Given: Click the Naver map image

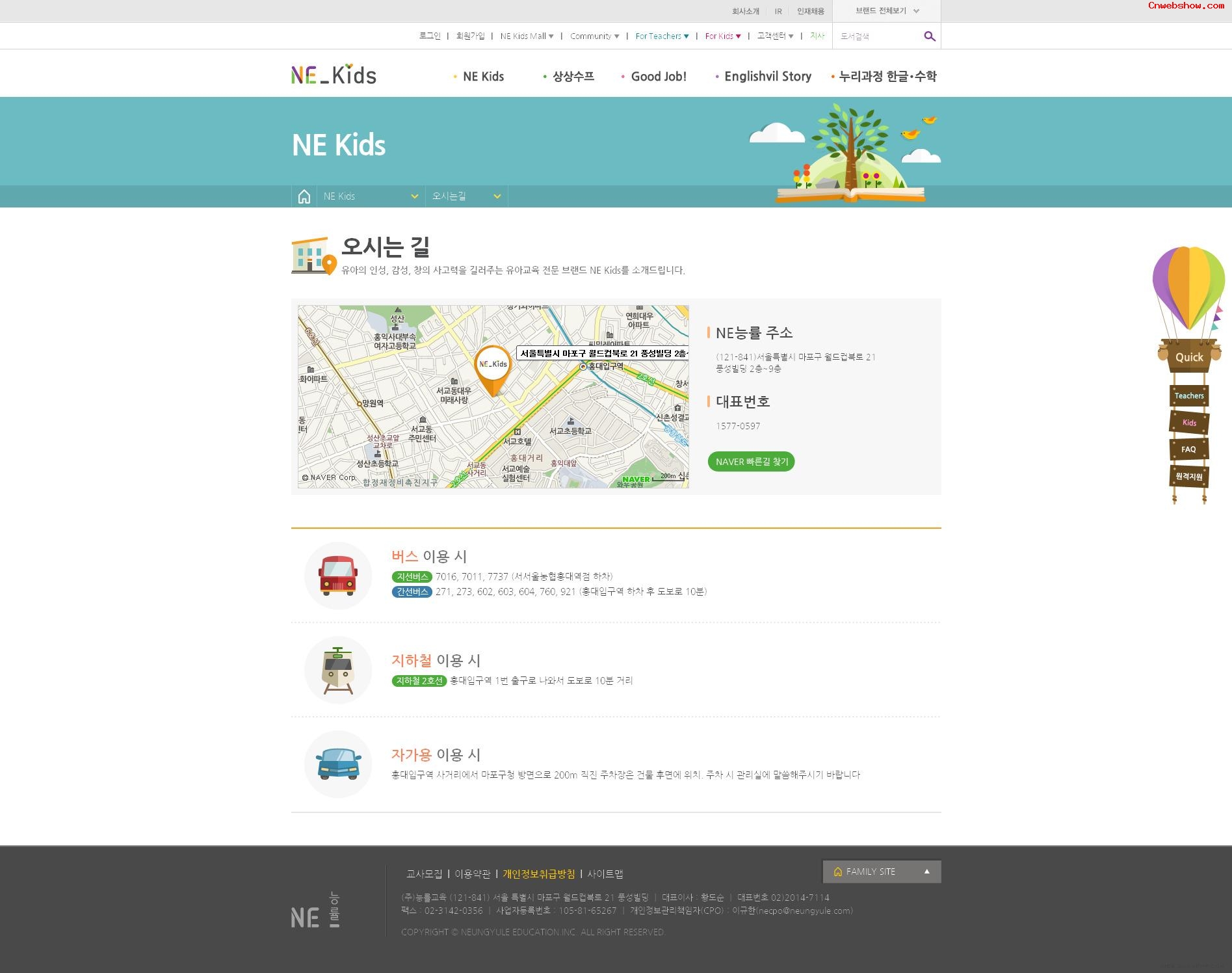Looking at the screenshot, I should 493,397.
